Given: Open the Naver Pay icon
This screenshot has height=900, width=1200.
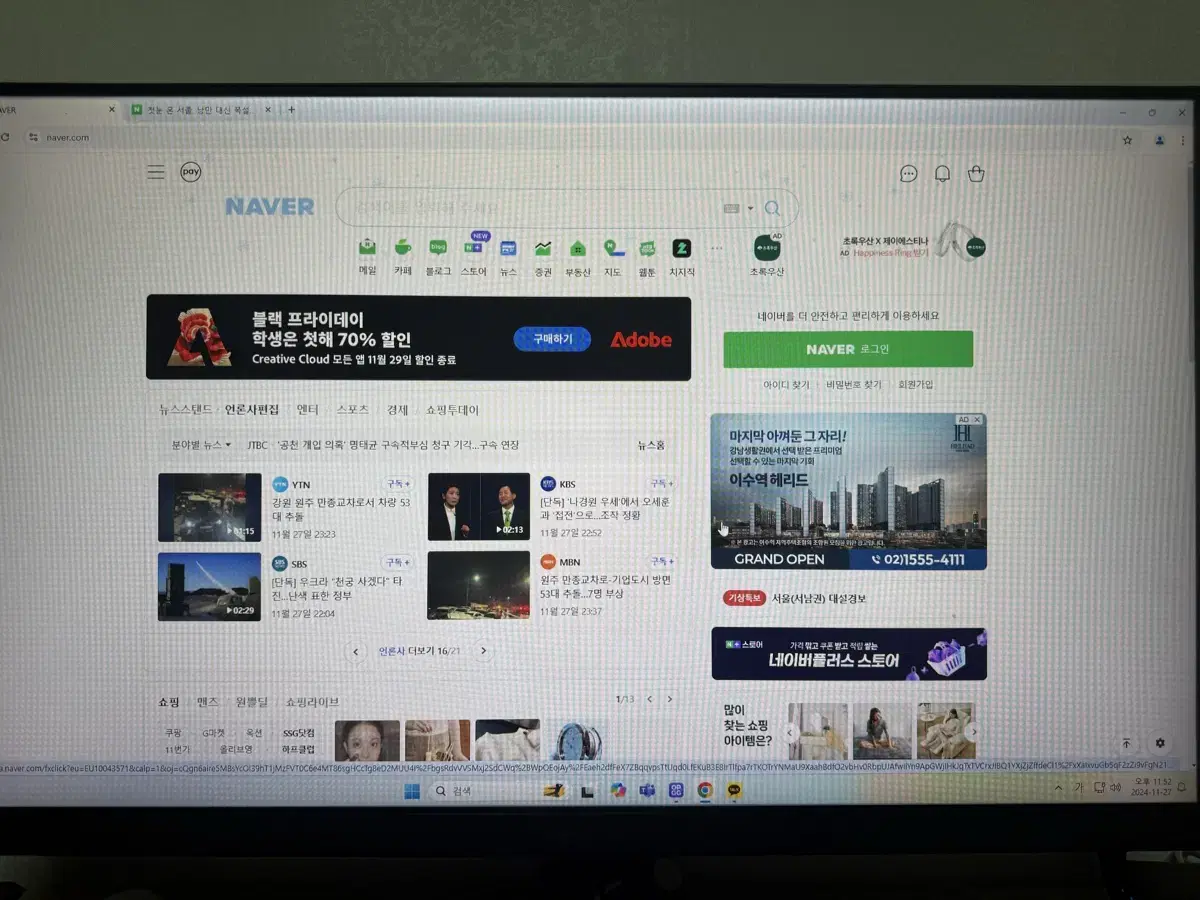Looking at the screenshot, I should pyautogui.click(x=190, y=172).
